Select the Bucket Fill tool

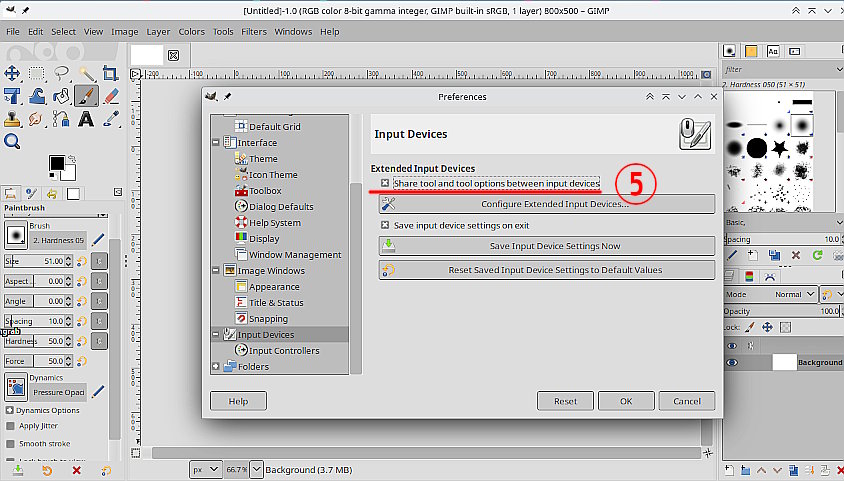[61, 96]
